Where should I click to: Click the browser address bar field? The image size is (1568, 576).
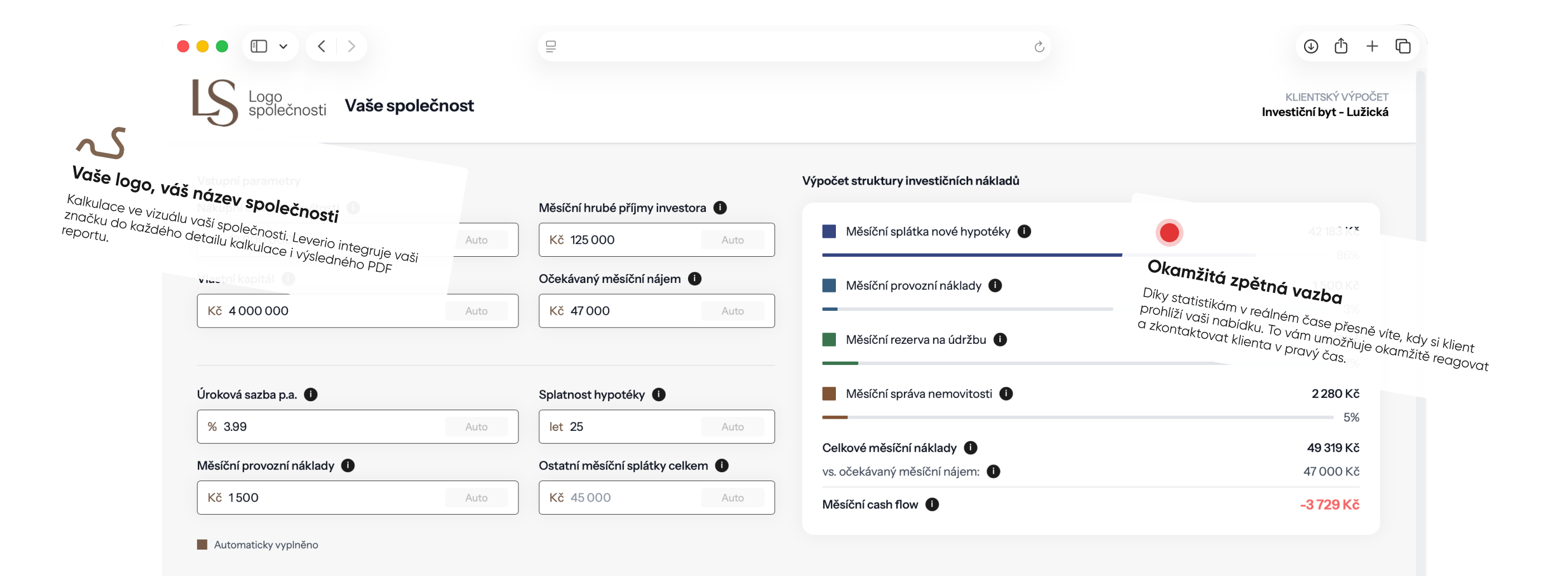point(795,46)
